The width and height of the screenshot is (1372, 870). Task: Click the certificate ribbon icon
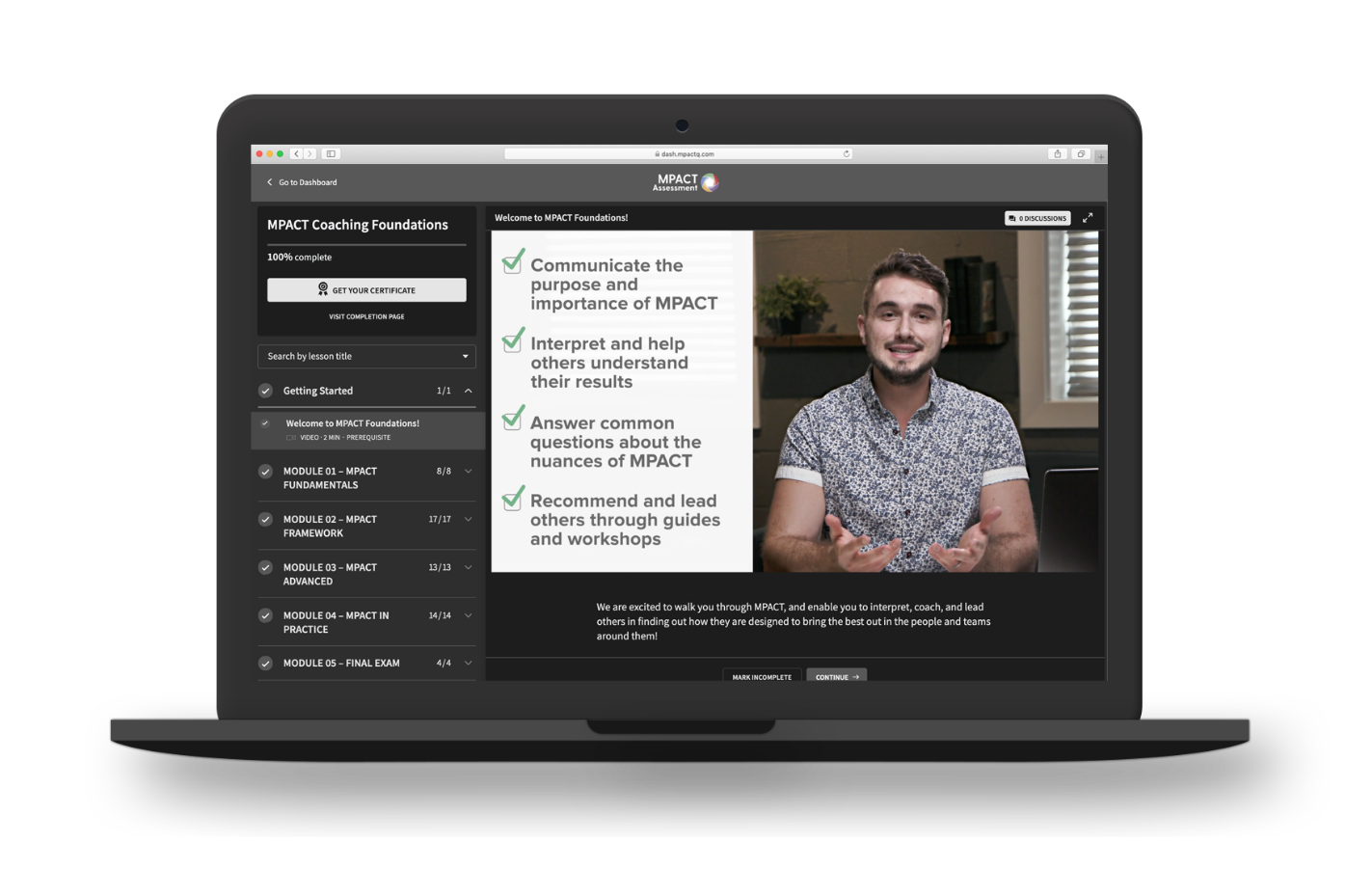pyautogui.click(x=323, y=289)
